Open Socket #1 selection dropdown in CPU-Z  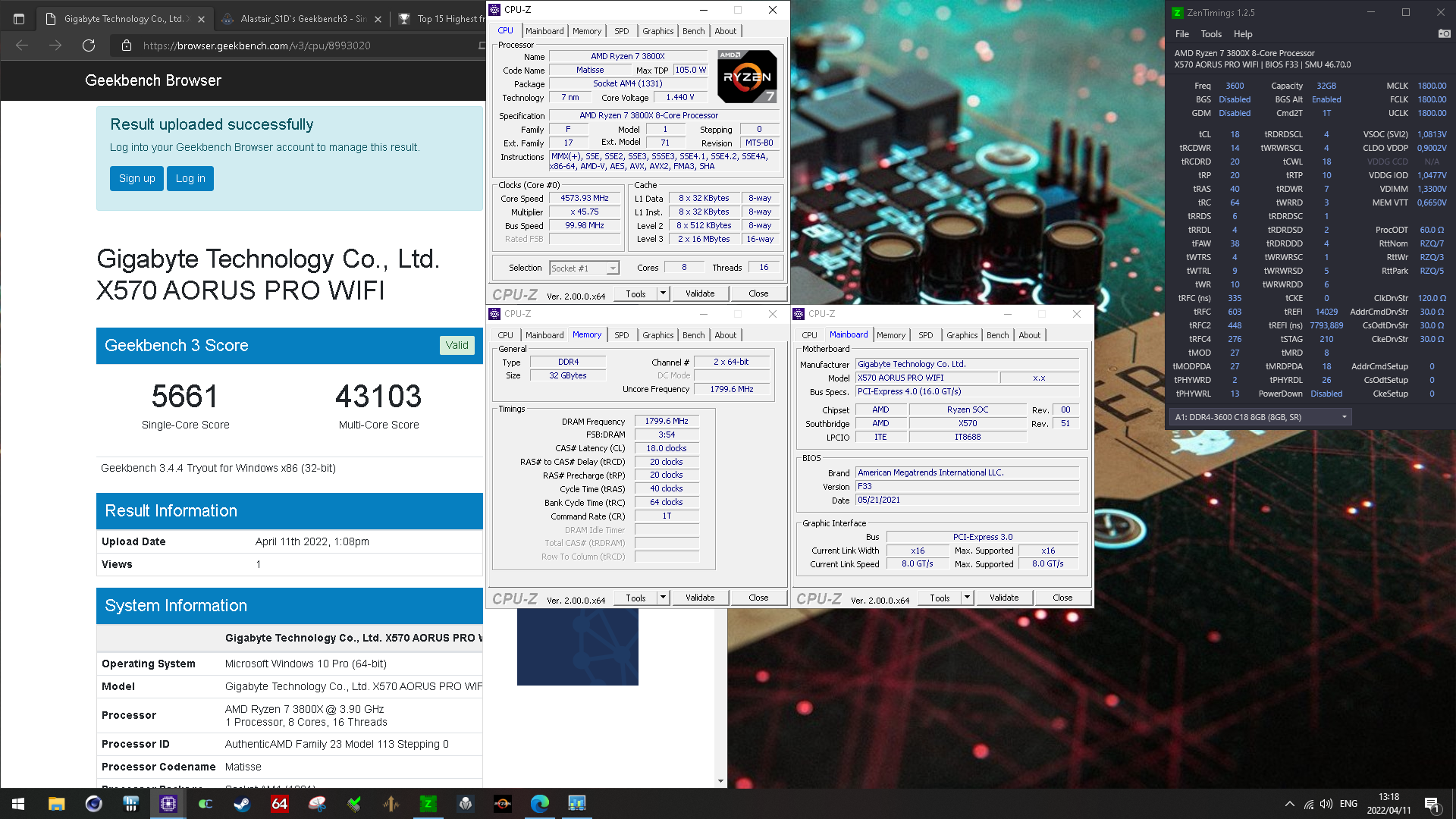click(584, 268)
